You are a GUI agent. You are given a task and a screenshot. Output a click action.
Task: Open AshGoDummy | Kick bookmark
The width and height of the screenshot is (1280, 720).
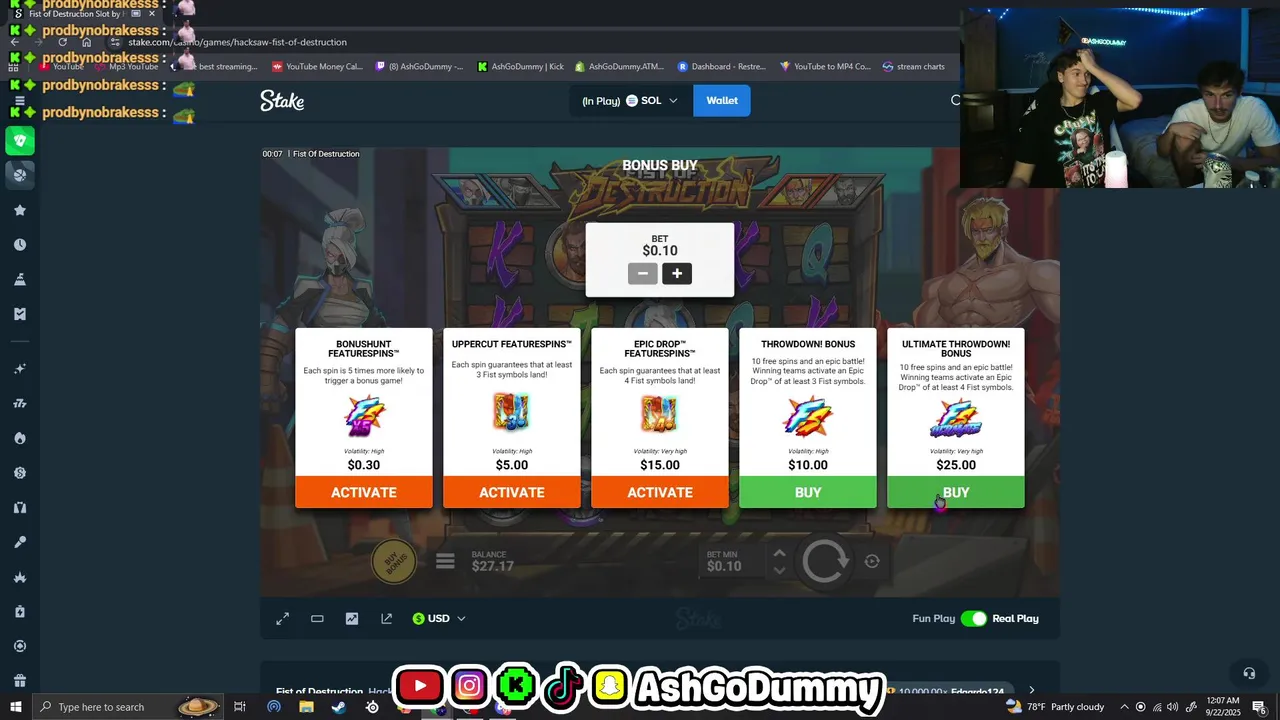pos(521,67)
